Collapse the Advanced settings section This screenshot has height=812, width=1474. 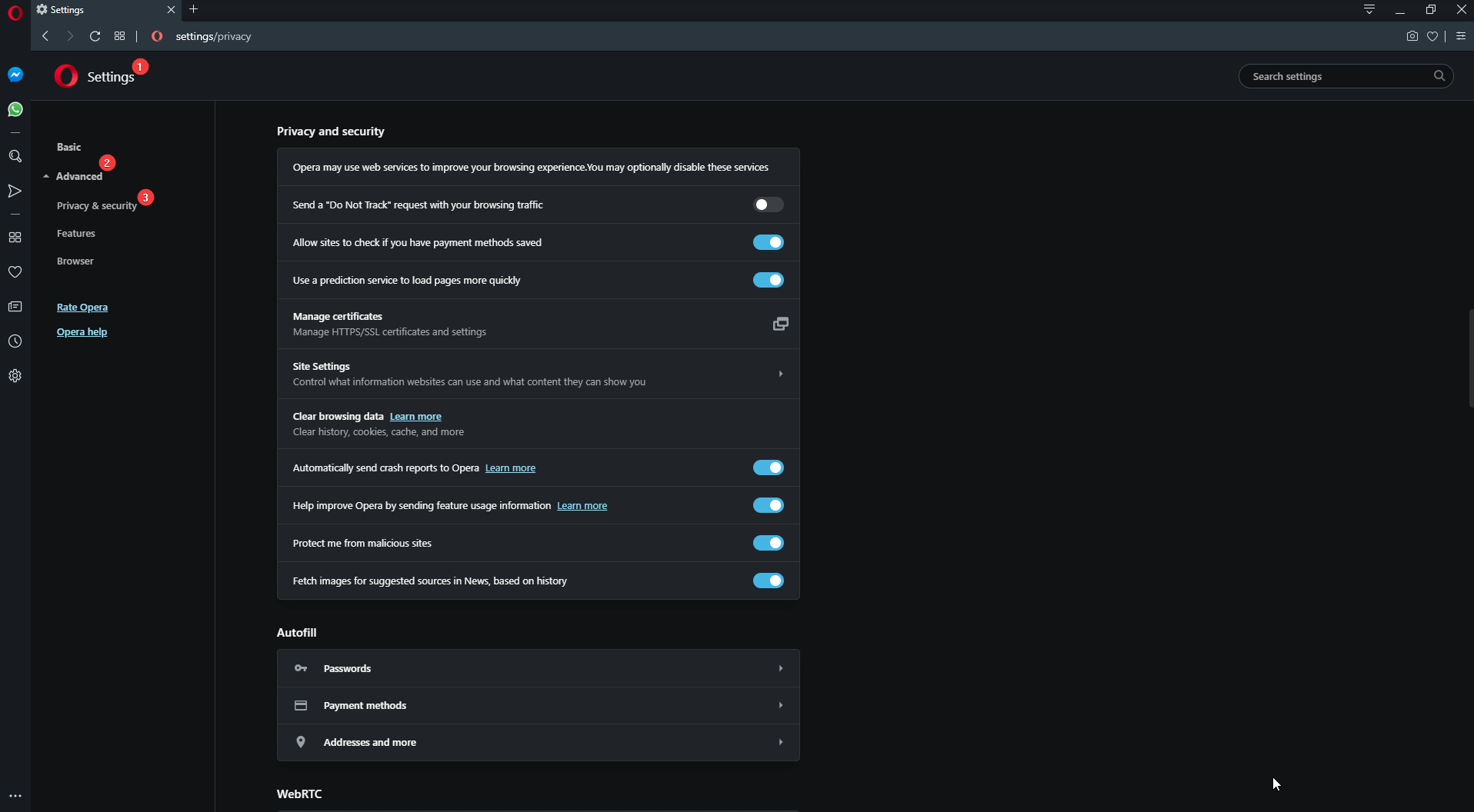78,176
